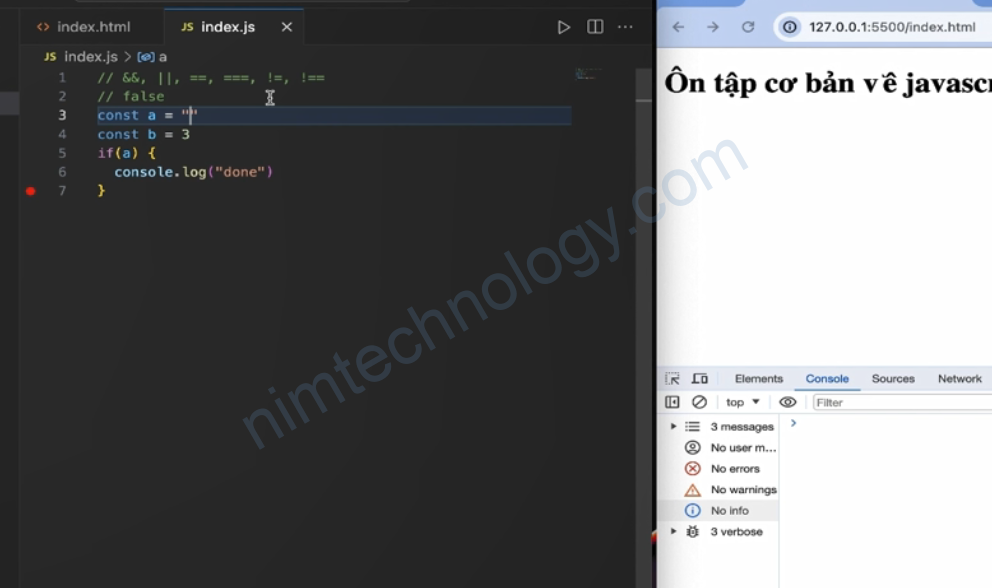Image resolution: width=992 pixels, height=588 pixels.
Task: Select the 'No errors' console filter
Action: tap(734, 469)
